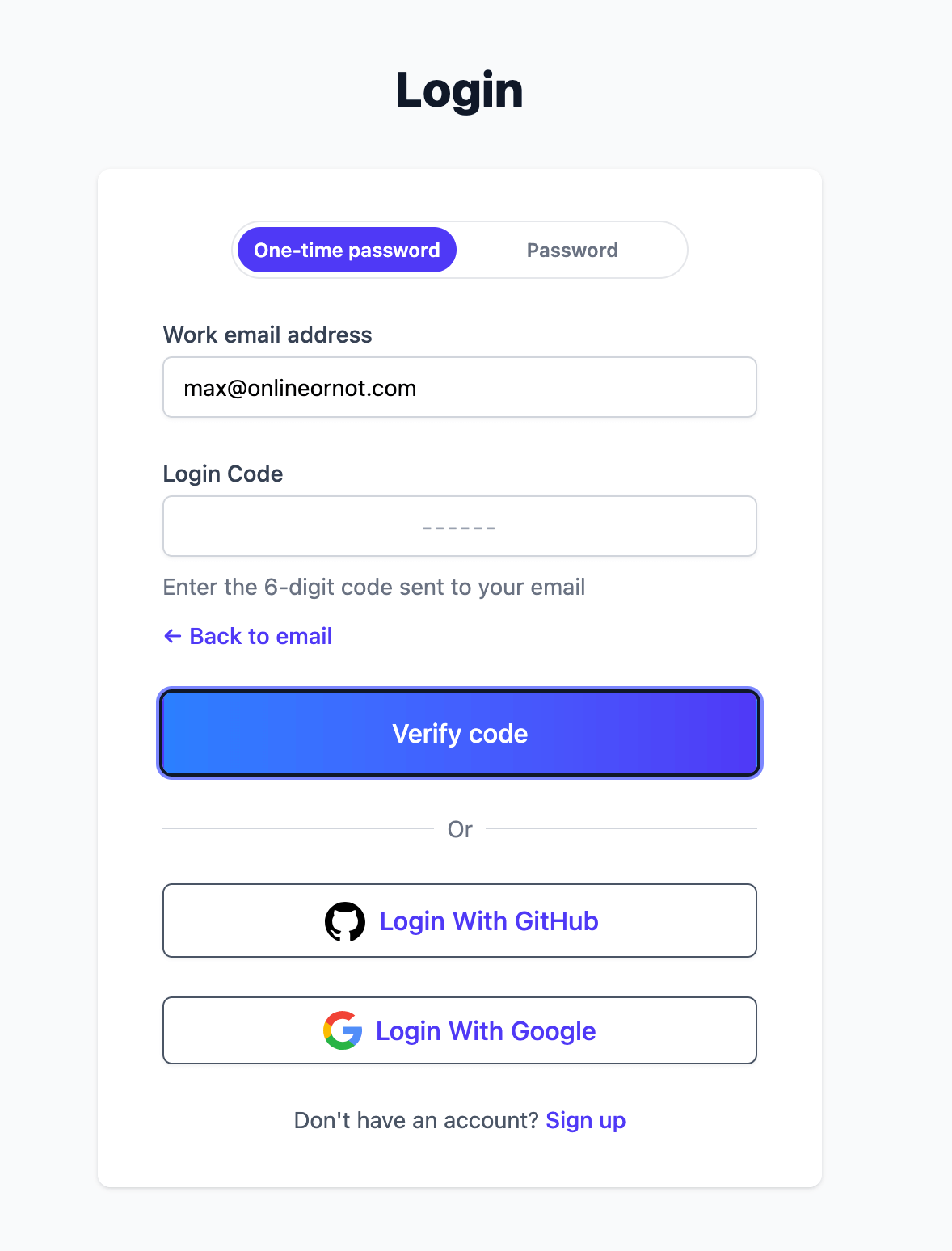Choose Login With GitHub text

coord(489,921)
